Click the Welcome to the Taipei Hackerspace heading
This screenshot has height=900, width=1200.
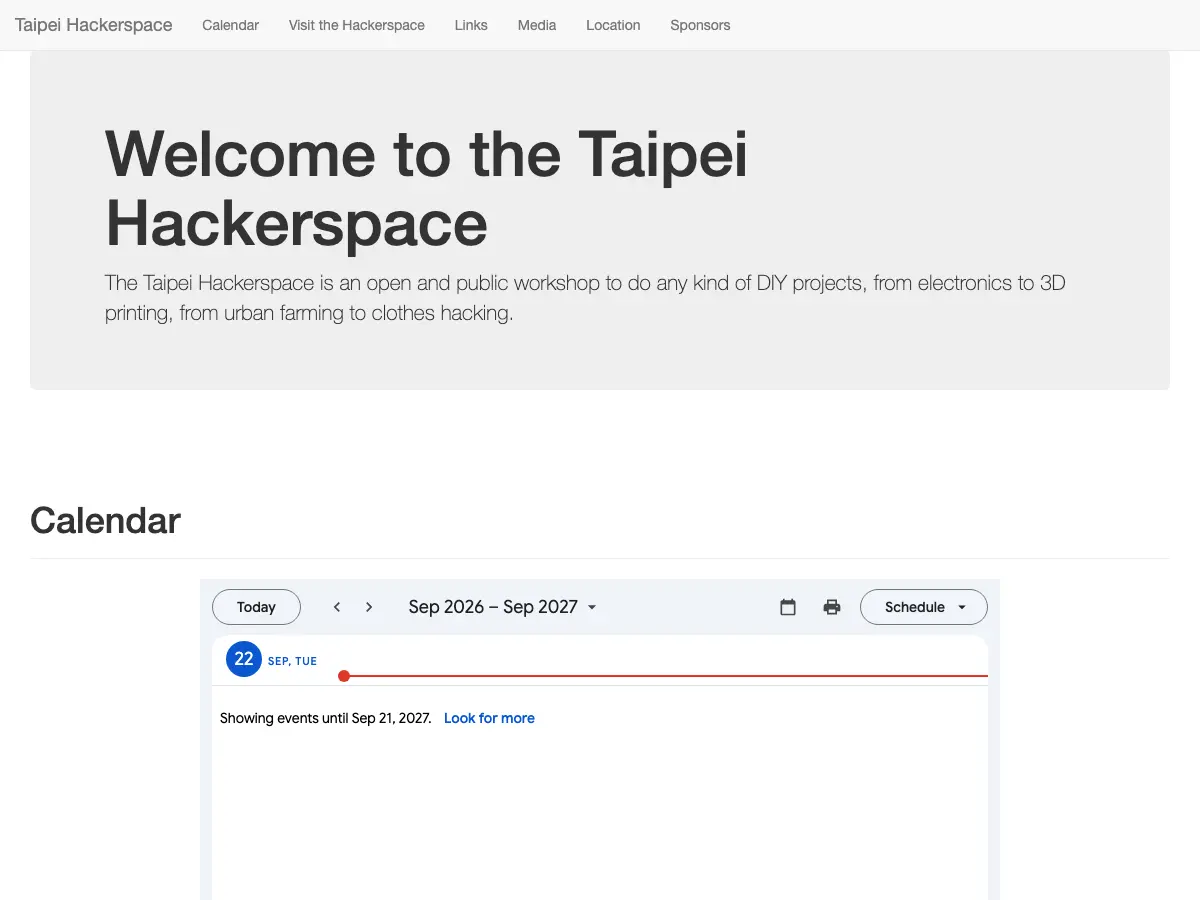(426, 187)
